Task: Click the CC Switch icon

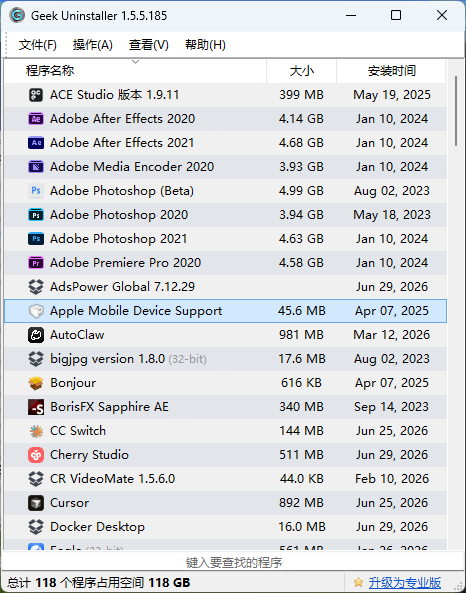Action: (x=36, y=431)
